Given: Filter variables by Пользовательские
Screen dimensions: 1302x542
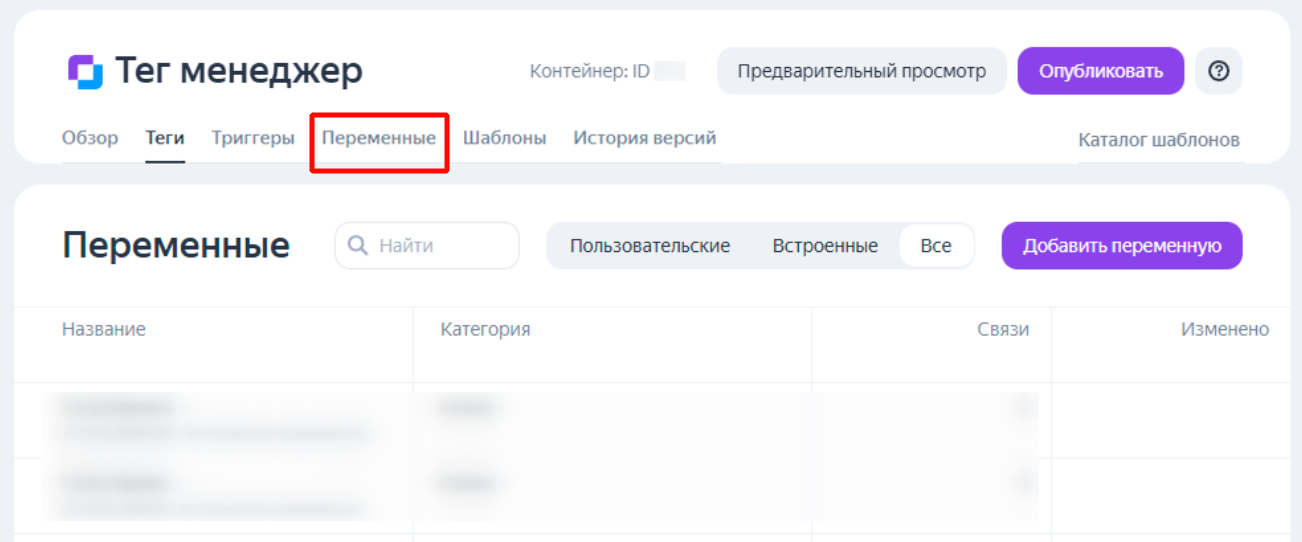Looking at the screenshot, I should [x=650, y=246].
